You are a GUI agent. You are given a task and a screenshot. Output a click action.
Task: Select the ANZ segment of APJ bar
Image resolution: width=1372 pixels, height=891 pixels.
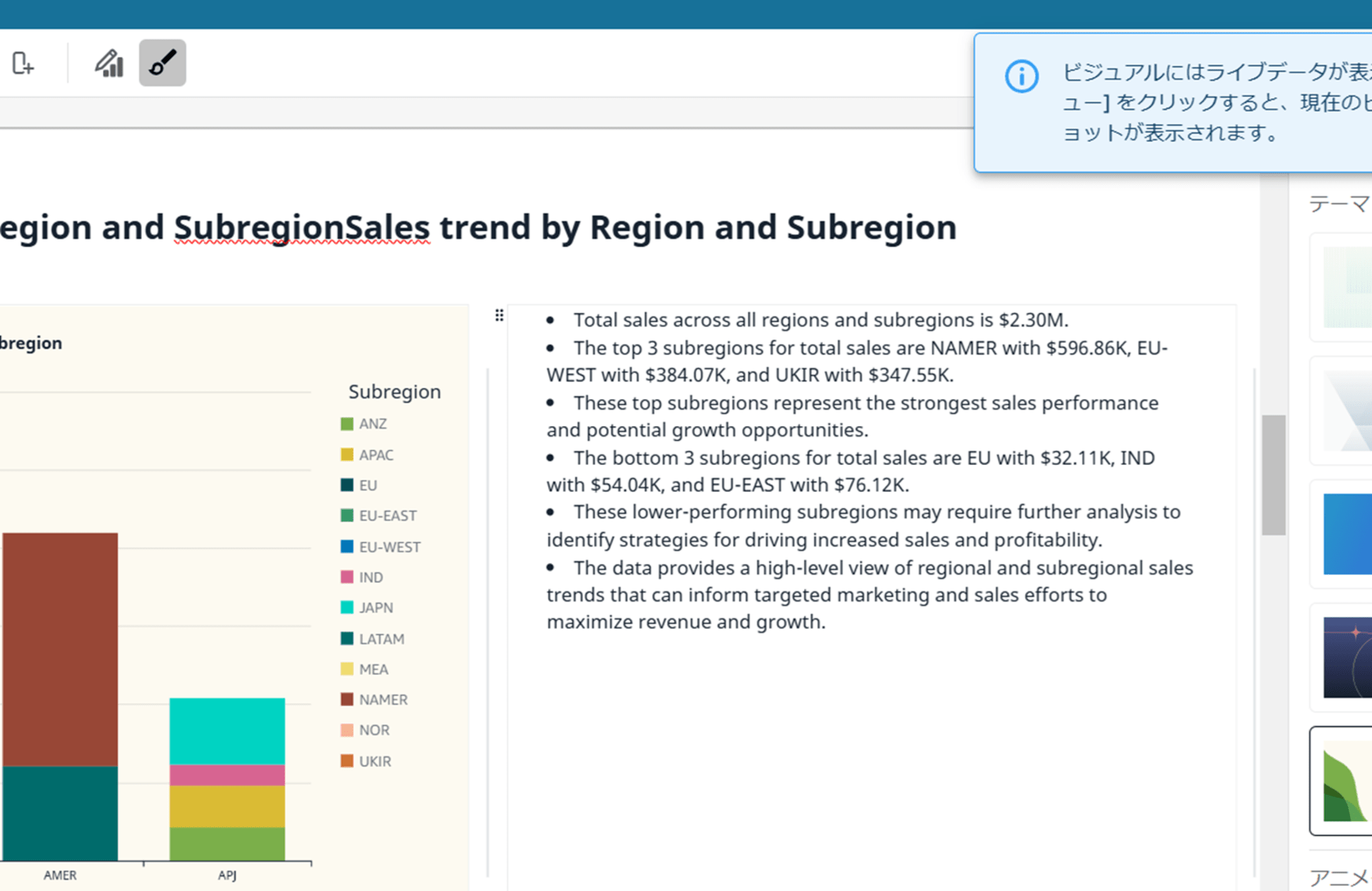pos(227,844)
